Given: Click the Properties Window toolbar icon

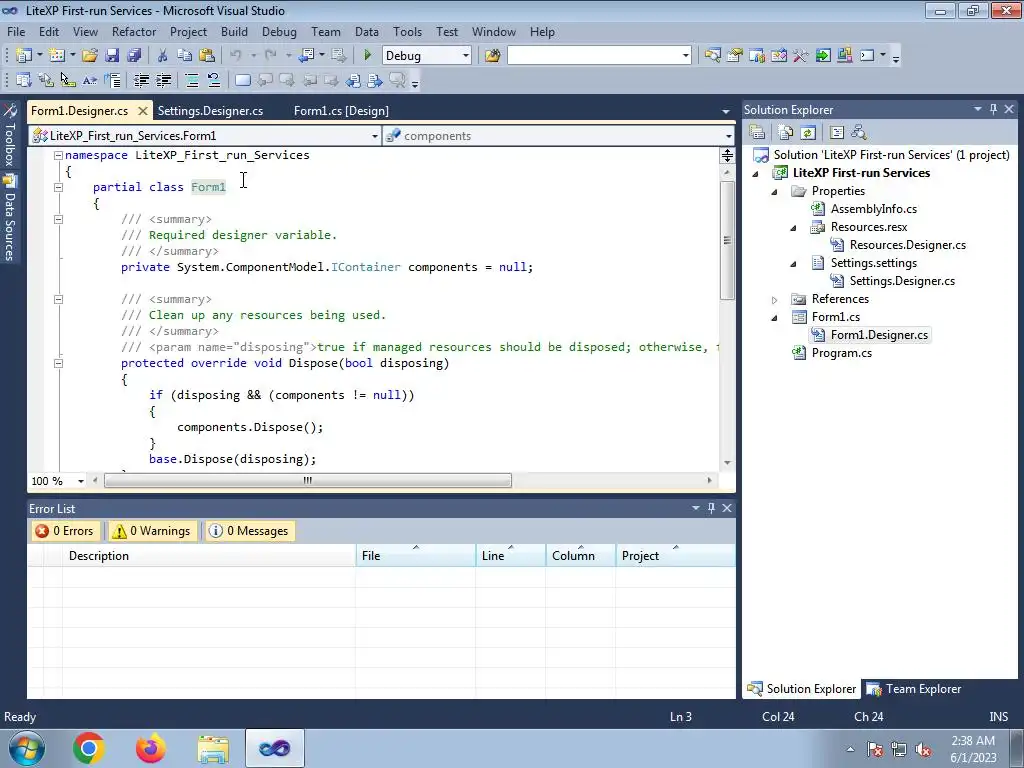Looking at the screenshot, I should (735, 56).
